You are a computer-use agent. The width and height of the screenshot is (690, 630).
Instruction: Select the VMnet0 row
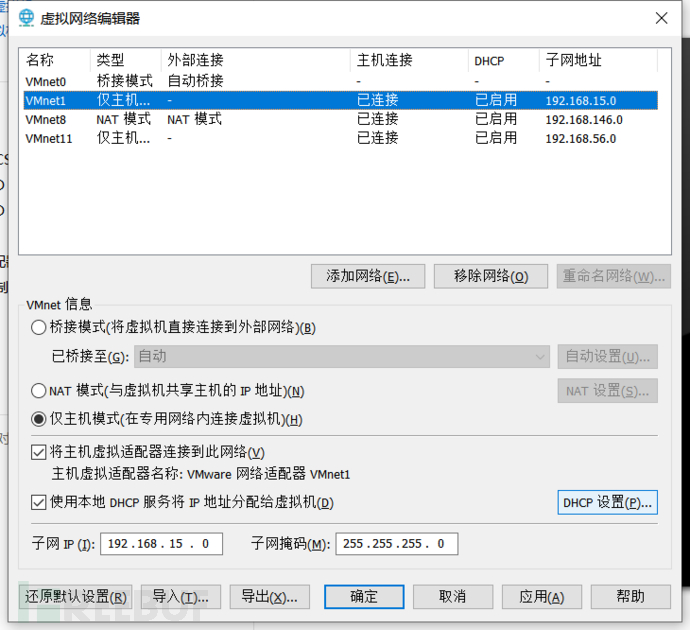[x=341, y=81]
